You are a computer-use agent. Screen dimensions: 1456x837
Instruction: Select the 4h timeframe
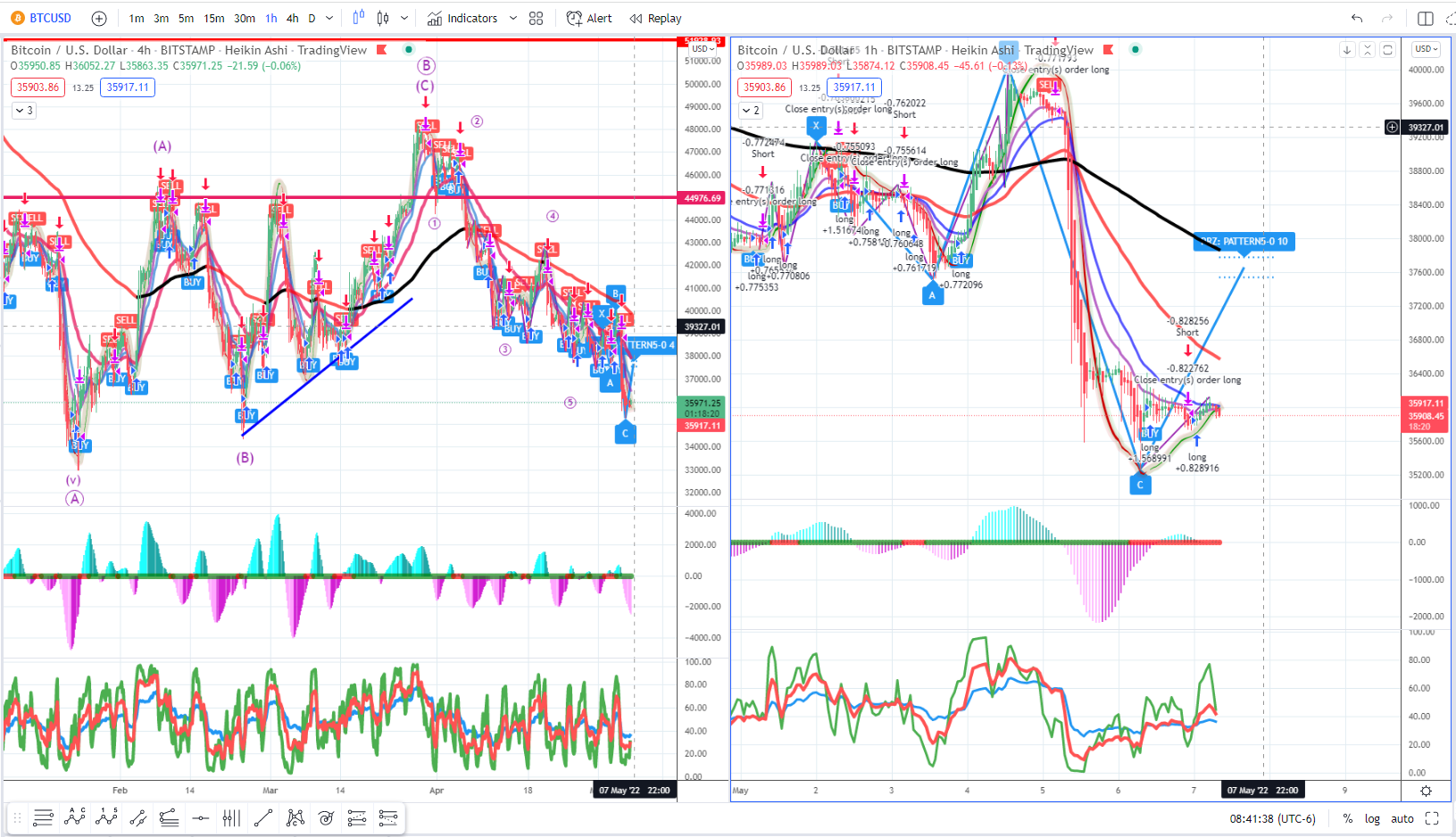click(292, 18)
